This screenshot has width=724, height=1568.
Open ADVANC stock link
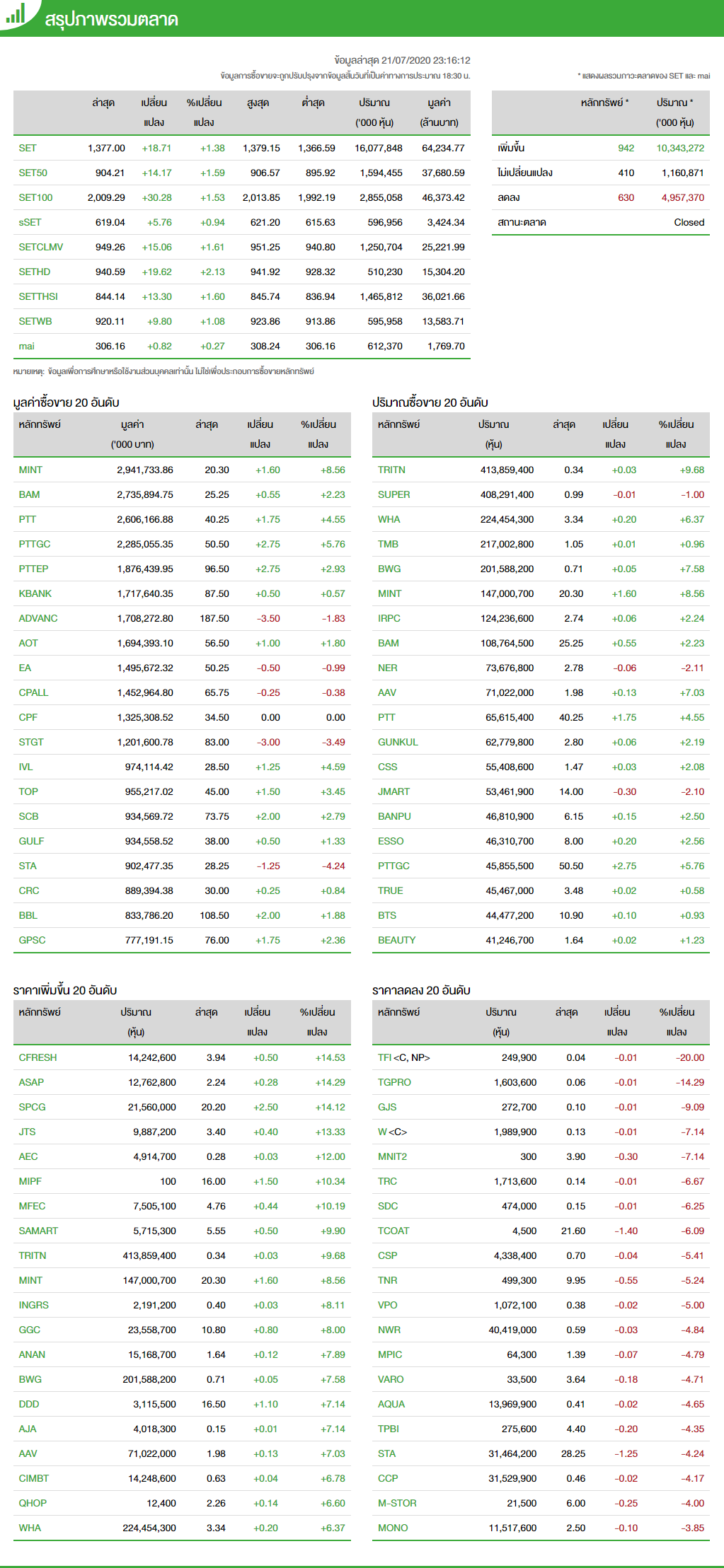click(38, 618)
